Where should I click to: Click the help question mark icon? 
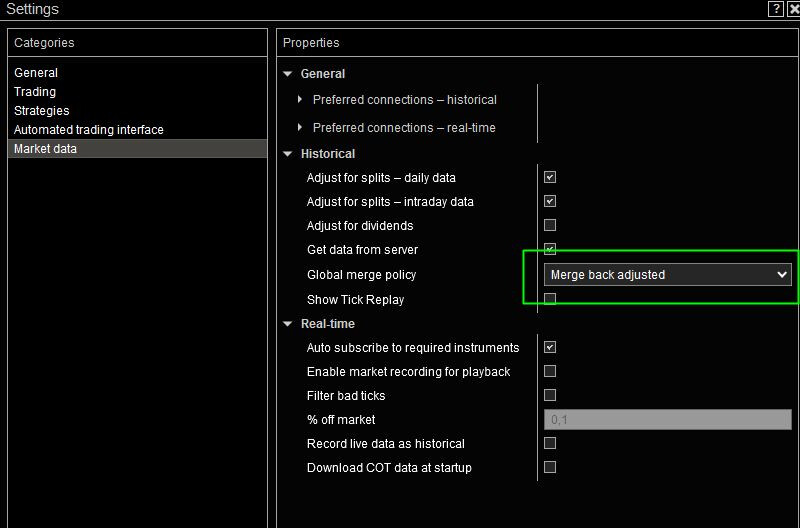pos(776,9)
